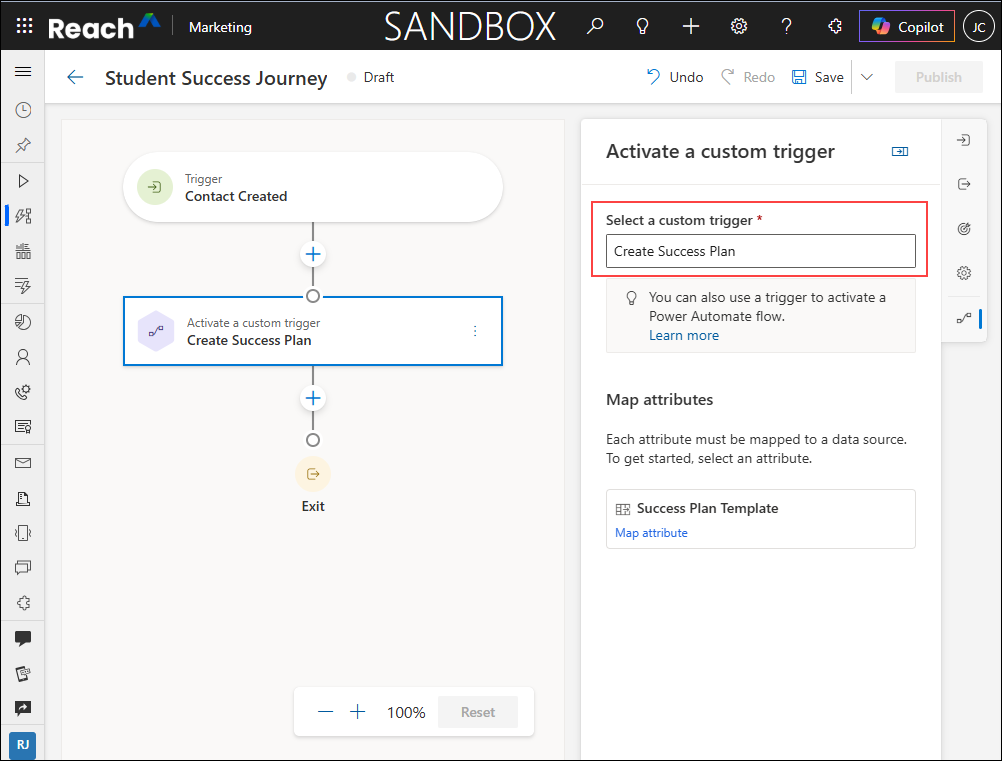Expand the Save options chevron
The height and width of the screenshot is (761, 1002).
[x=867, y=77]
